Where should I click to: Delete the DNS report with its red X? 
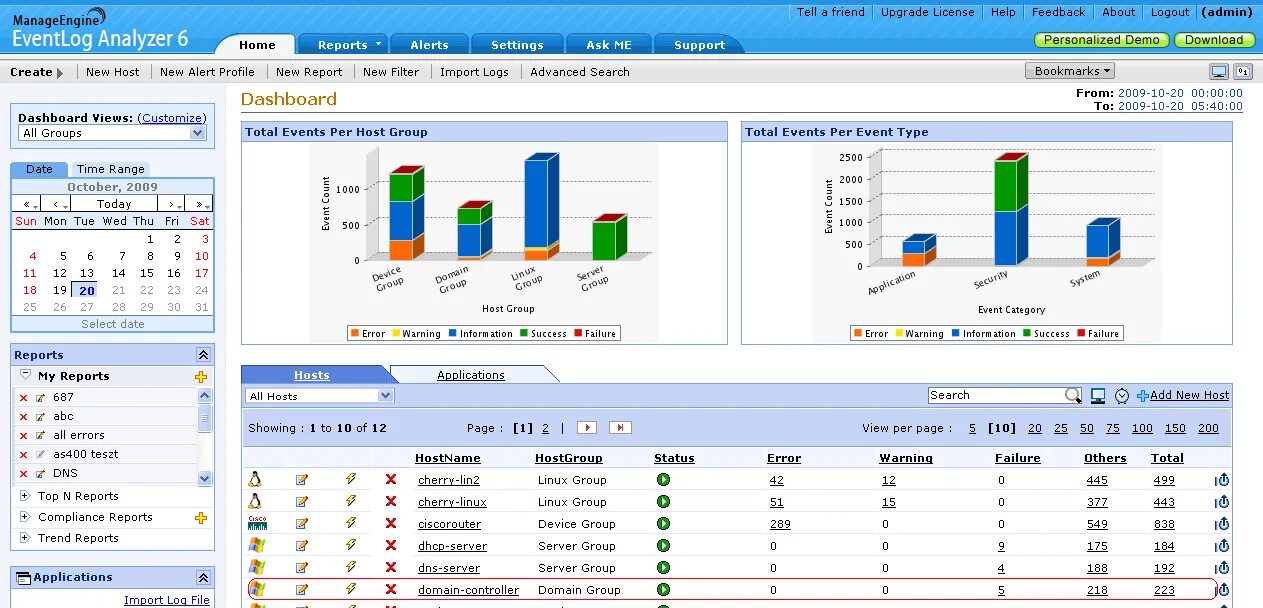coord(24,474)
